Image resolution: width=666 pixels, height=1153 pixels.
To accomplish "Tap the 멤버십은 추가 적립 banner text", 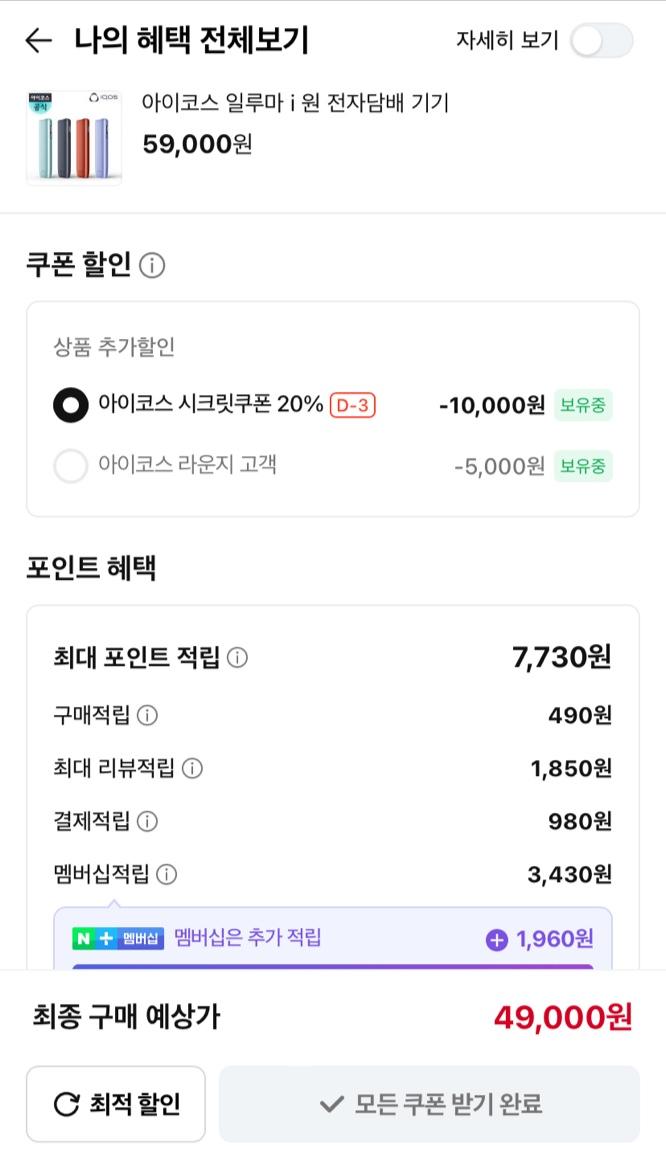I will click(248, 938).
